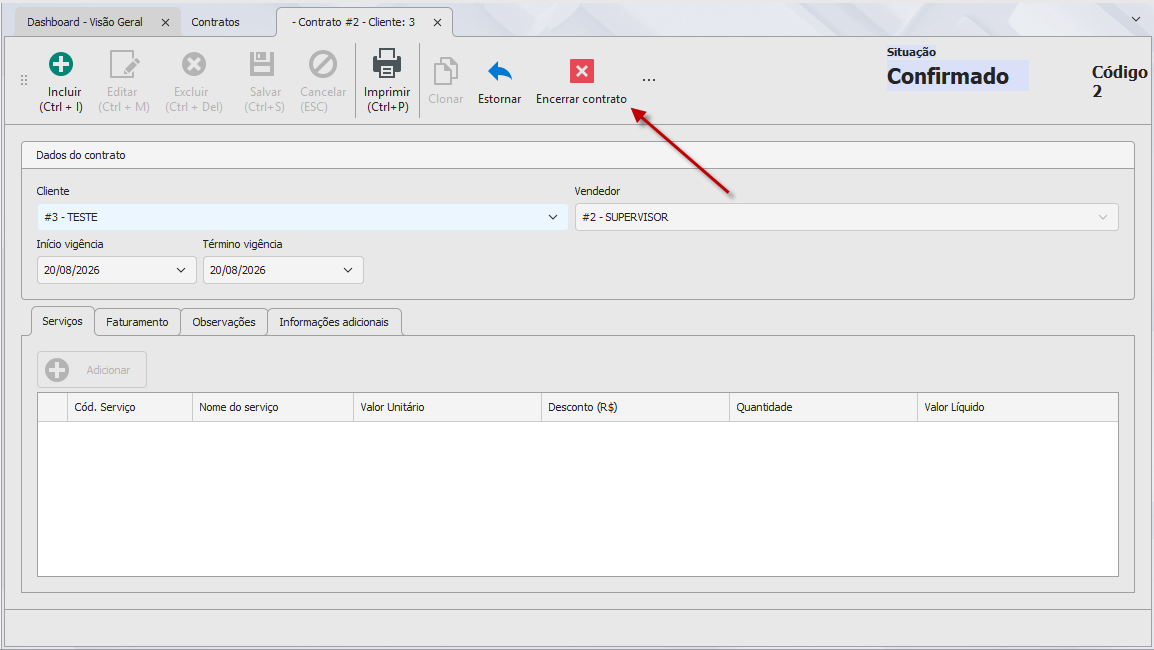Click the red Encerrar contrato icon

(581, 71)
